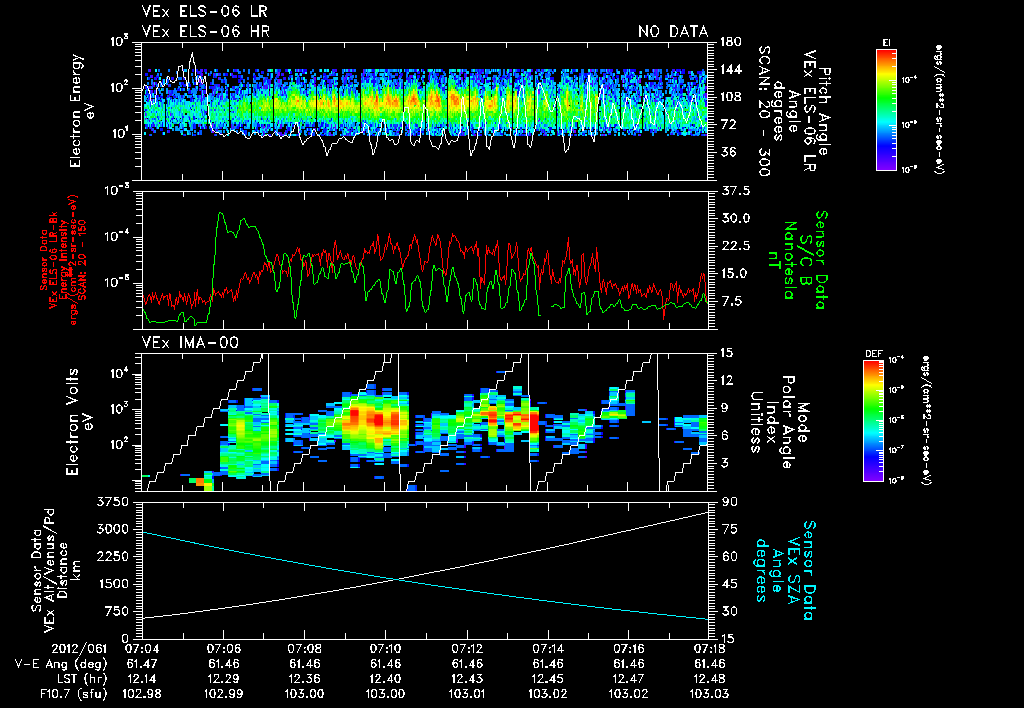
Task: Click the 1500 altitude axis tick
Action: 112,584
